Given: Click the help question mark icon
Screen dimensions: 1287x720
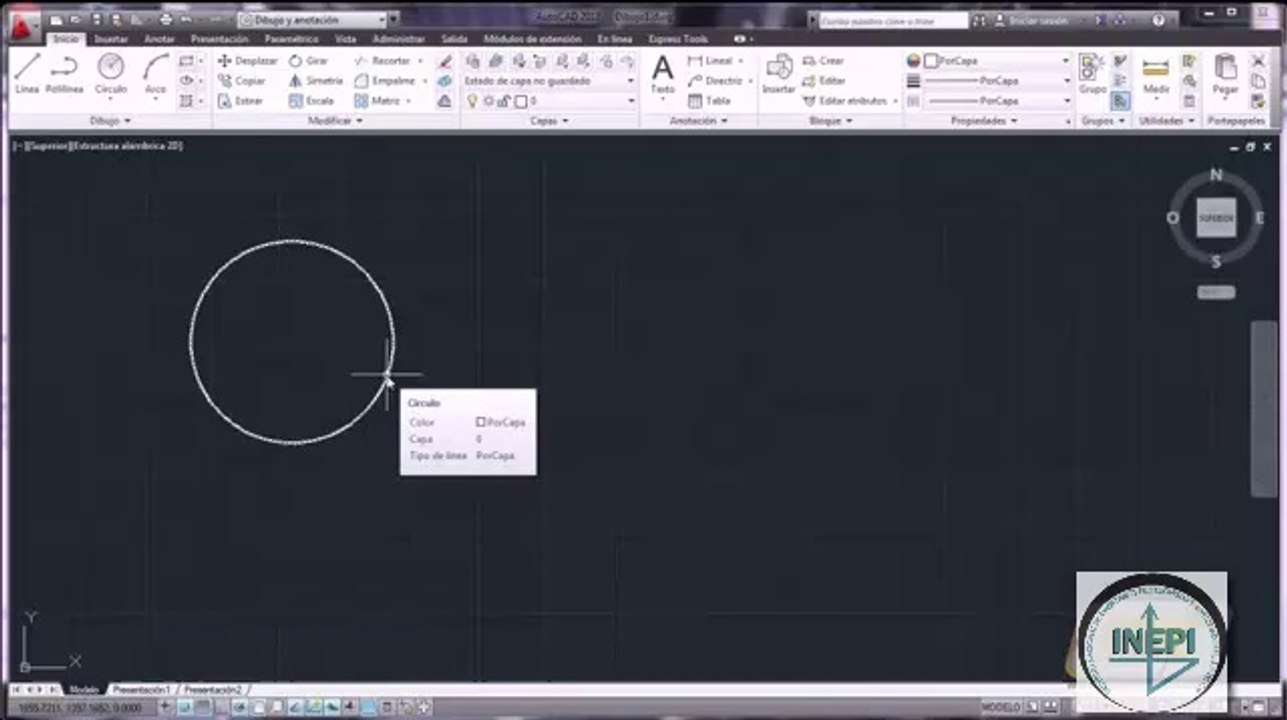Looking at the screenshot, I should pyautogui.click(x=1158, y=20).
